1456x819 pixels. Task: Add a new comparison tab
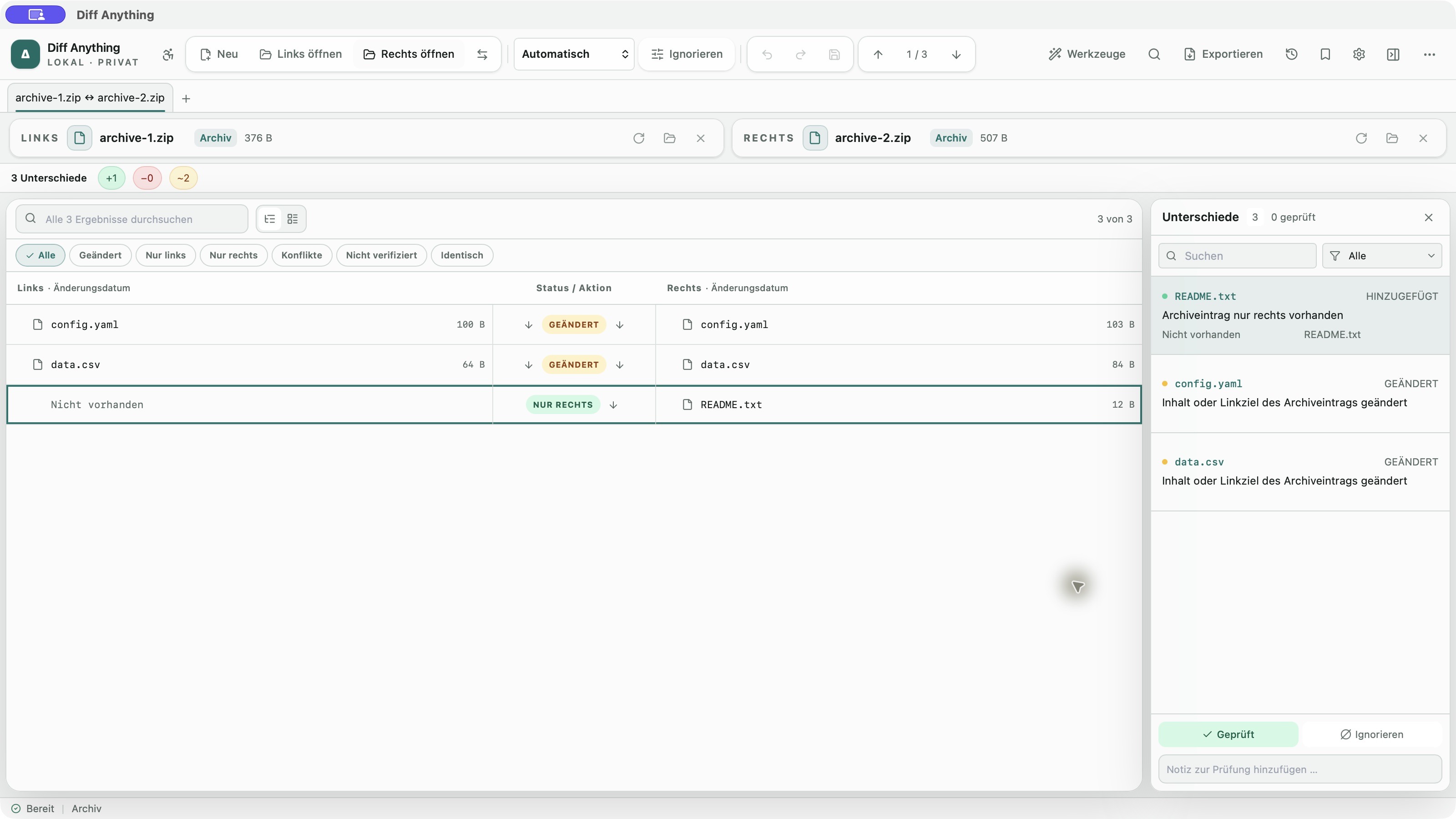point(186,98)
